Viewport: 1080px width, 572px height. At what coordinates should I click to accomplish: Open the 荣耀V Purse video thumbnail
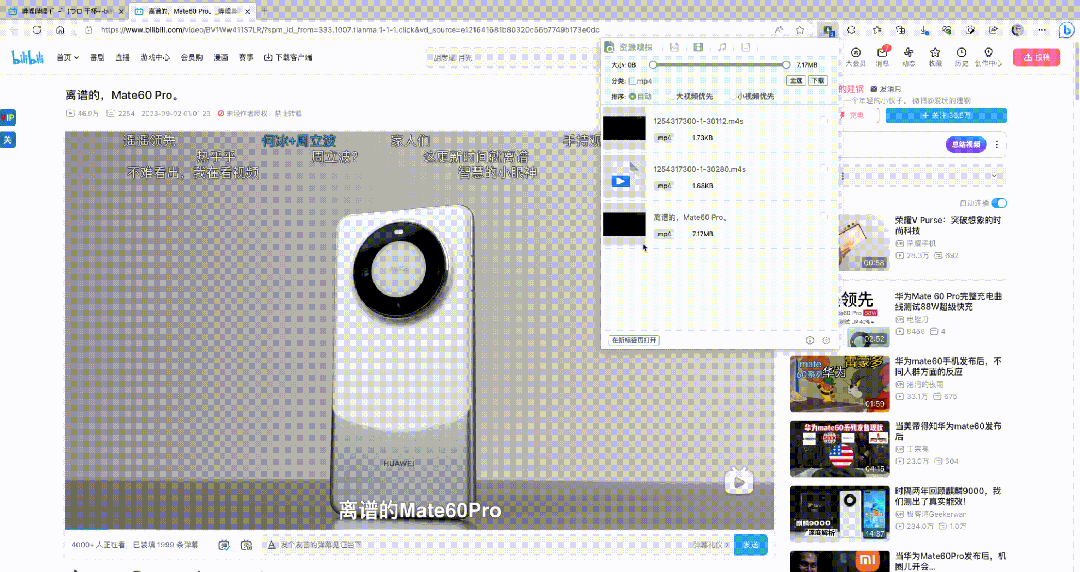coord(864,242)
